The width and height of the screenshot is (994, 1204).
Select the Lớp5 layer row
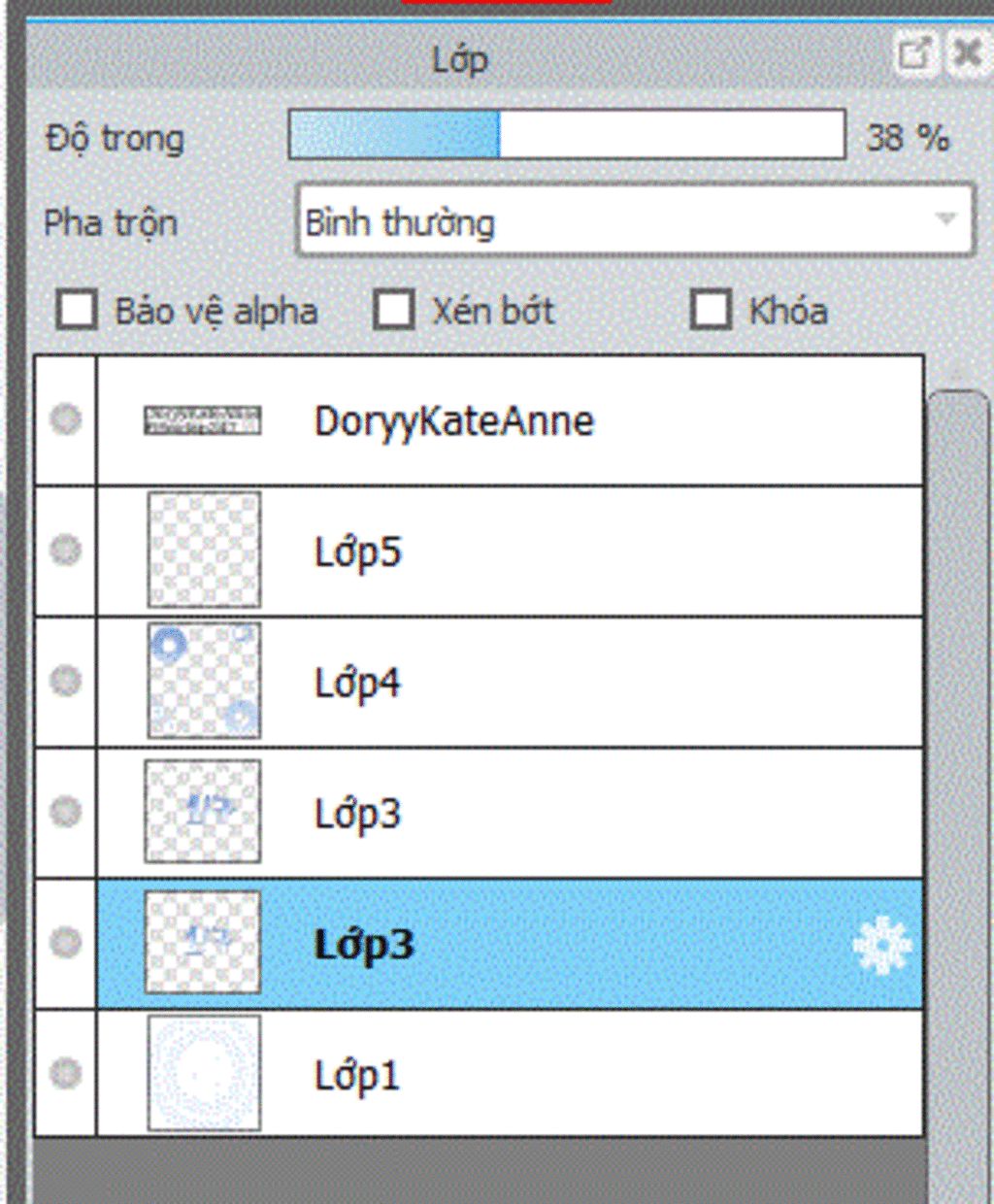[510, 552]
